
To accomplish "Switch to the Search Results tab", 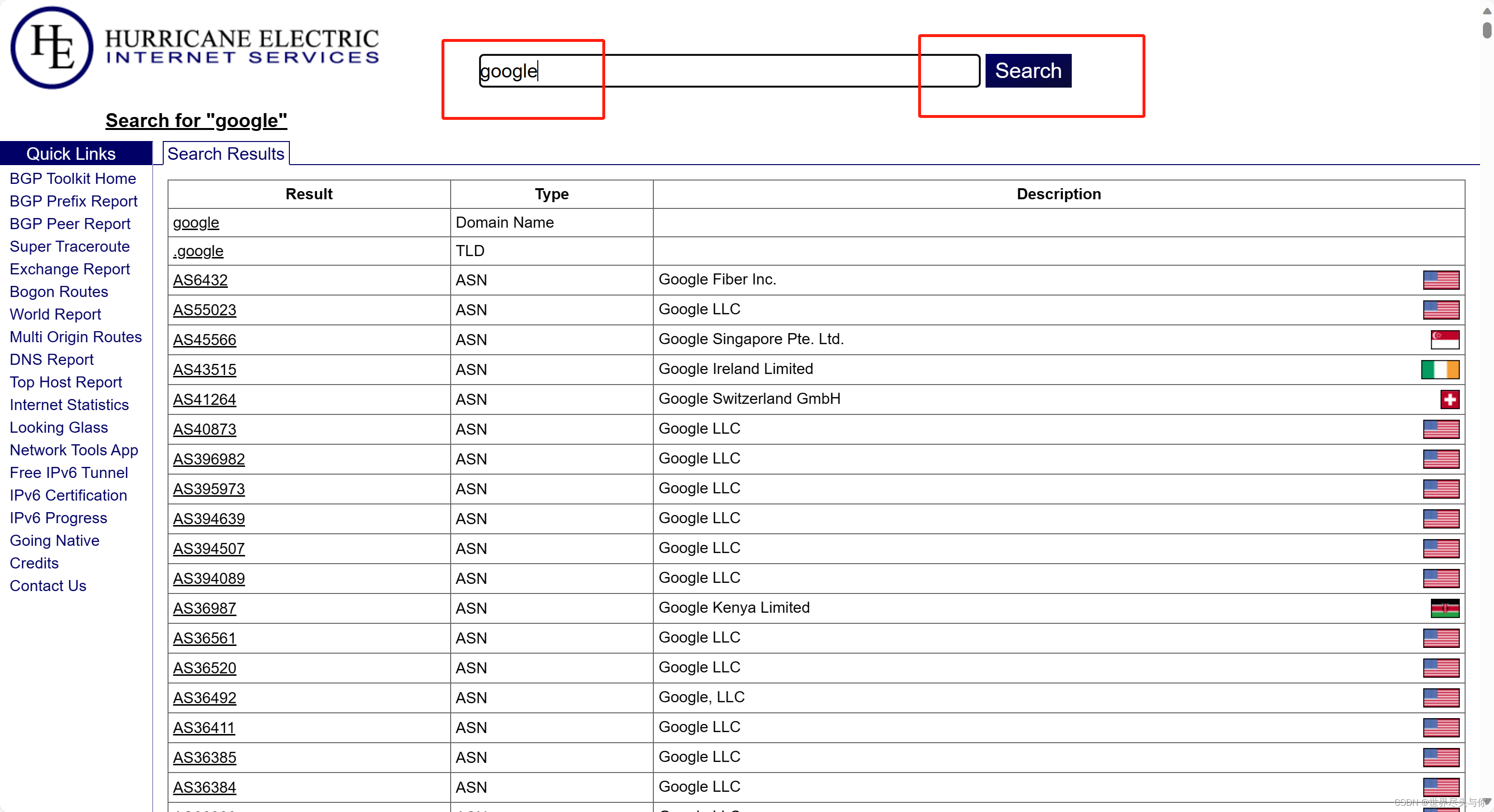I will tap(225, 154).
